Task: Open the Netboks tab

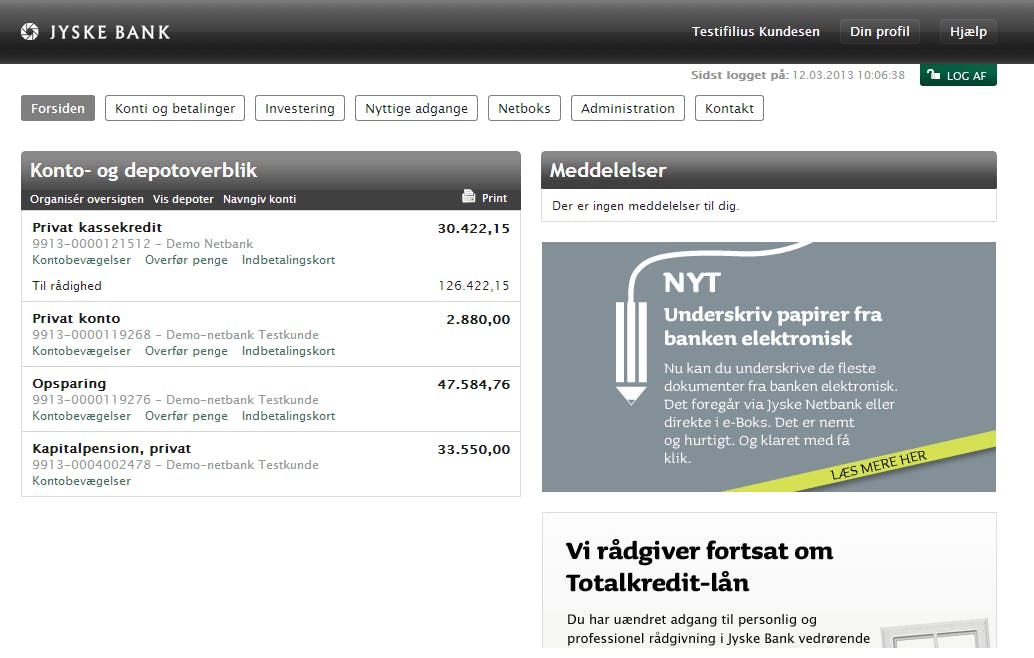Action: coord(524,108)
